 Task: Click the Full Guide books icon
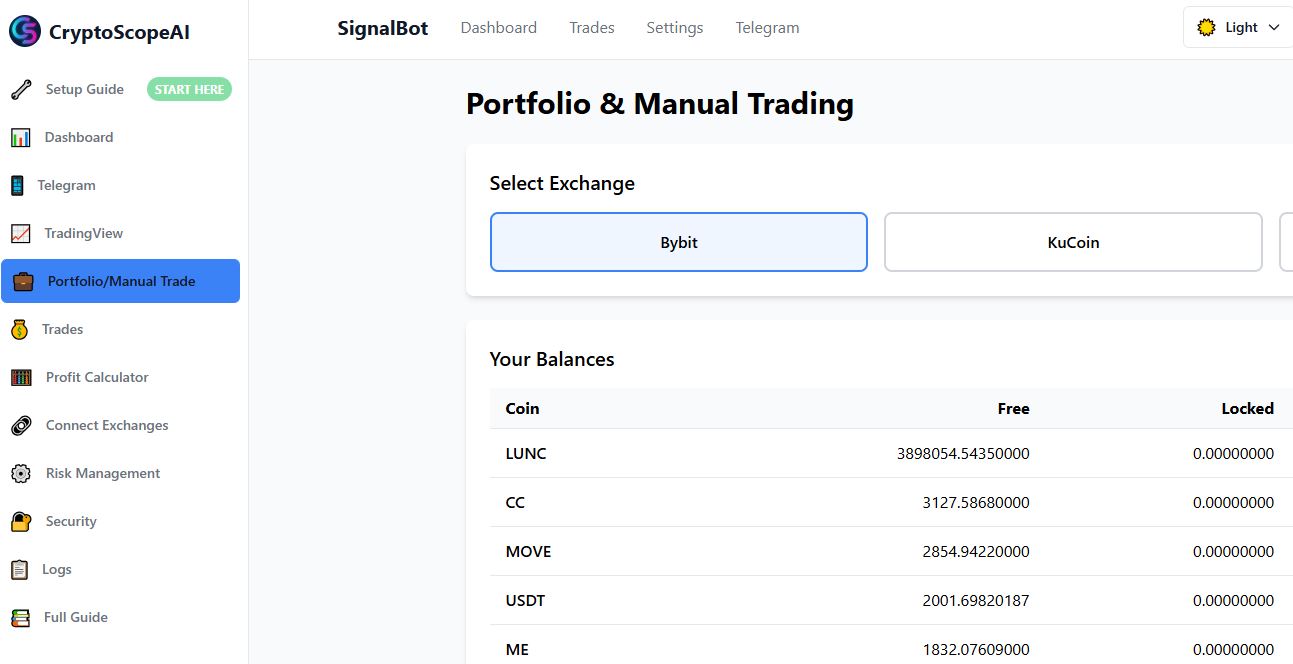coord(21,617)
